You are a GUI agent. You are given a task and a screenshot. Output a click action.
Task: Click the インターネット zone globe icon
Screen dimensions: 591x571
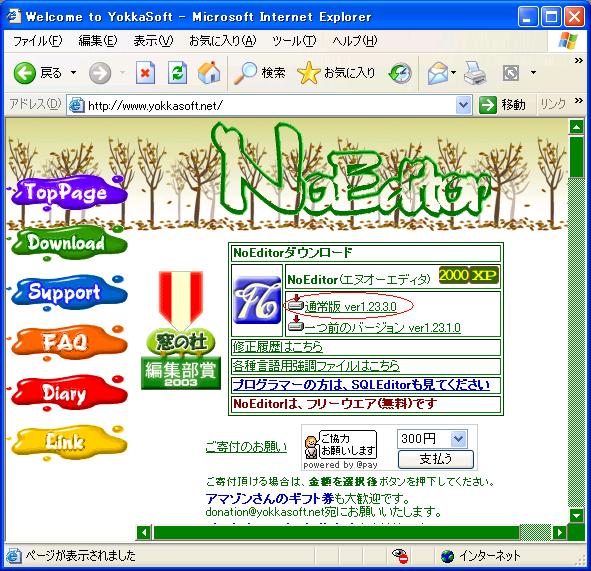[447, 556]
